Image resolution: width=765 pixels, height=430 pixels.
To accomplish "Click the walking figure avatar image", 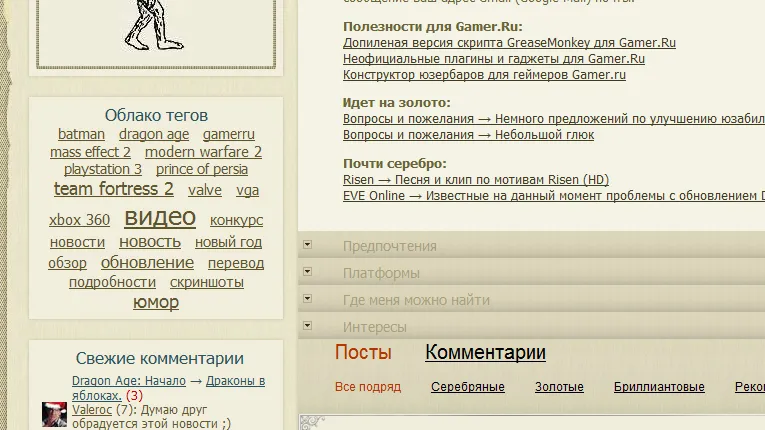I will pos(157,26).
